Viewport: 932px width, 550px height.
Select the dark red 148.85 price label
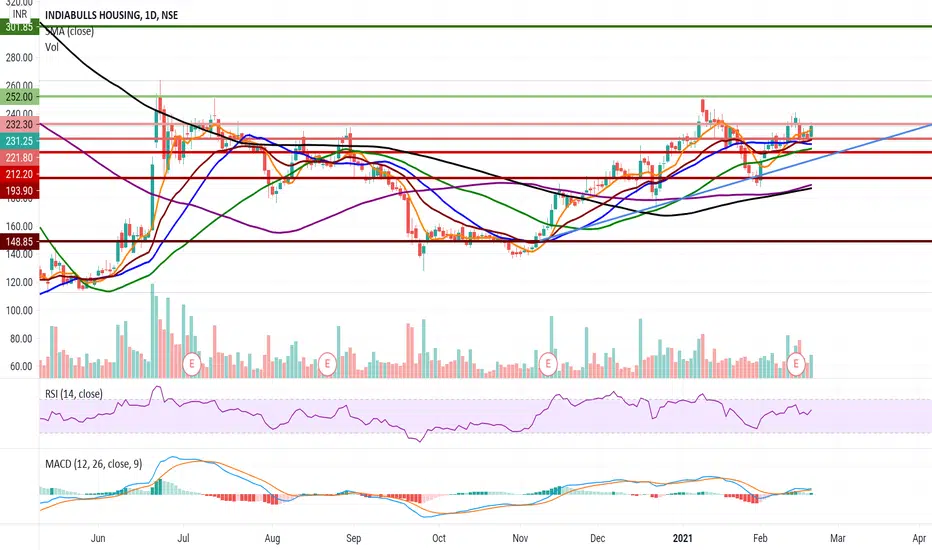[x=19, y=241]
